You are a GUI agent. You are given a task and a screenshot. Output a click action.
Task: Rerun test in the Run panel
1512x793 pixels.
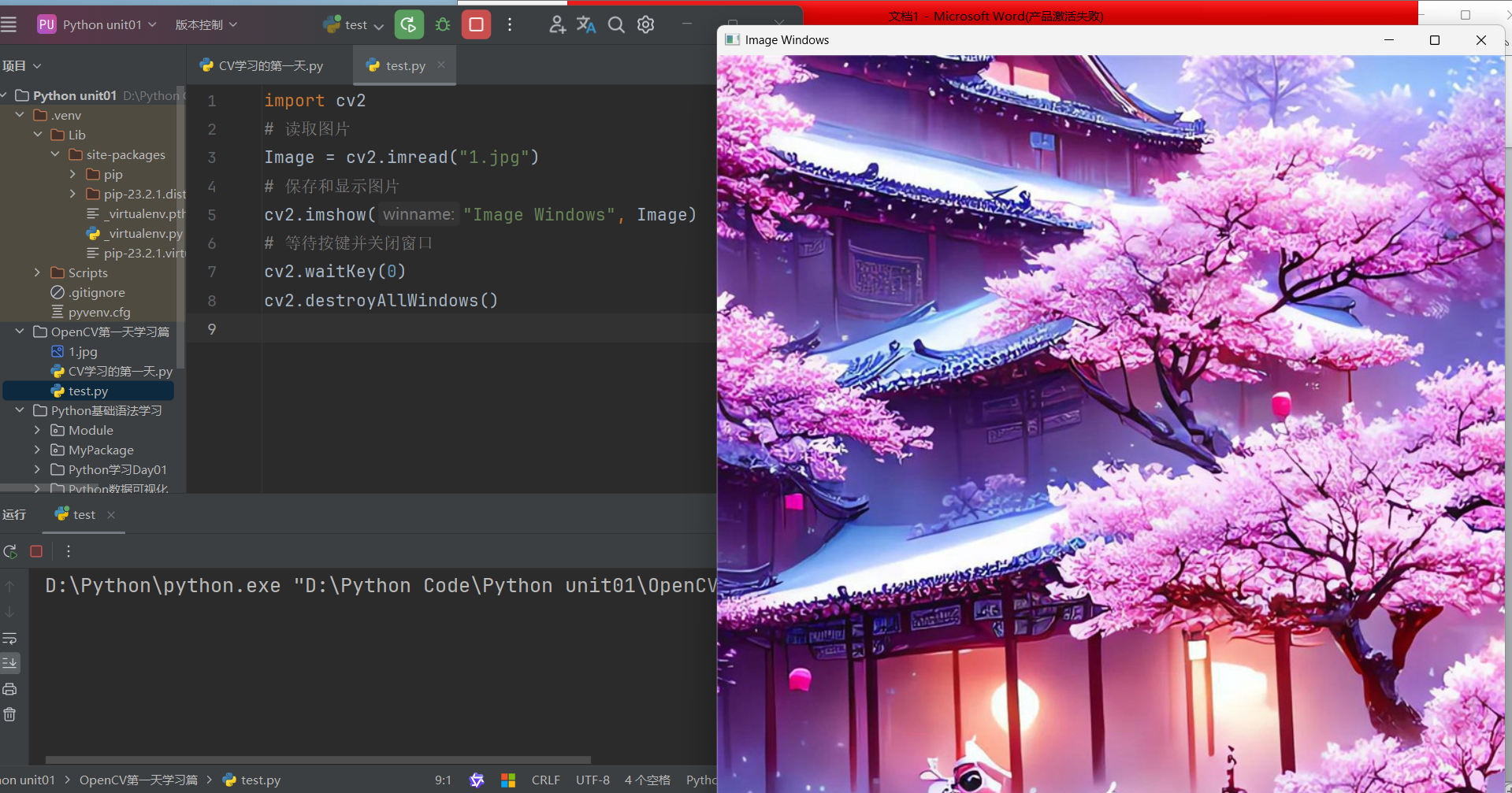[x=10, y=551]
